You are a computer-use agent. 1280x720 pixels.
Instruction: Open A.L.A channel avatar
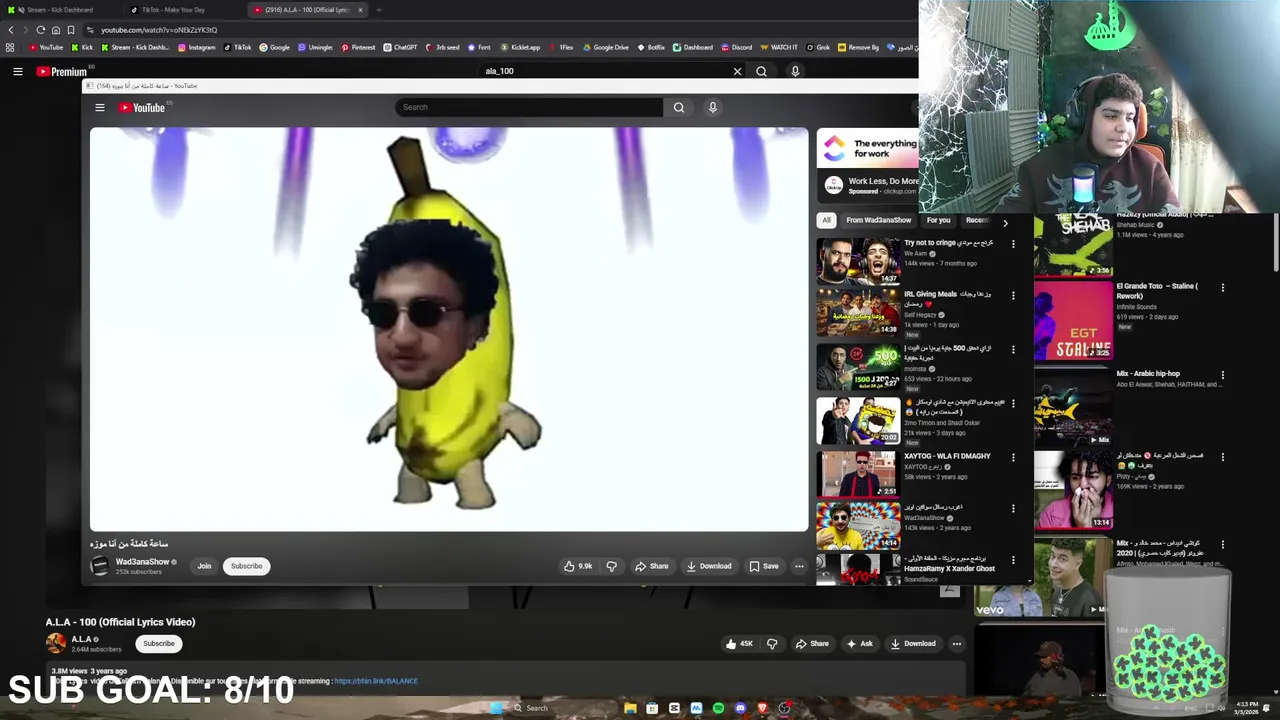point(56,644)
